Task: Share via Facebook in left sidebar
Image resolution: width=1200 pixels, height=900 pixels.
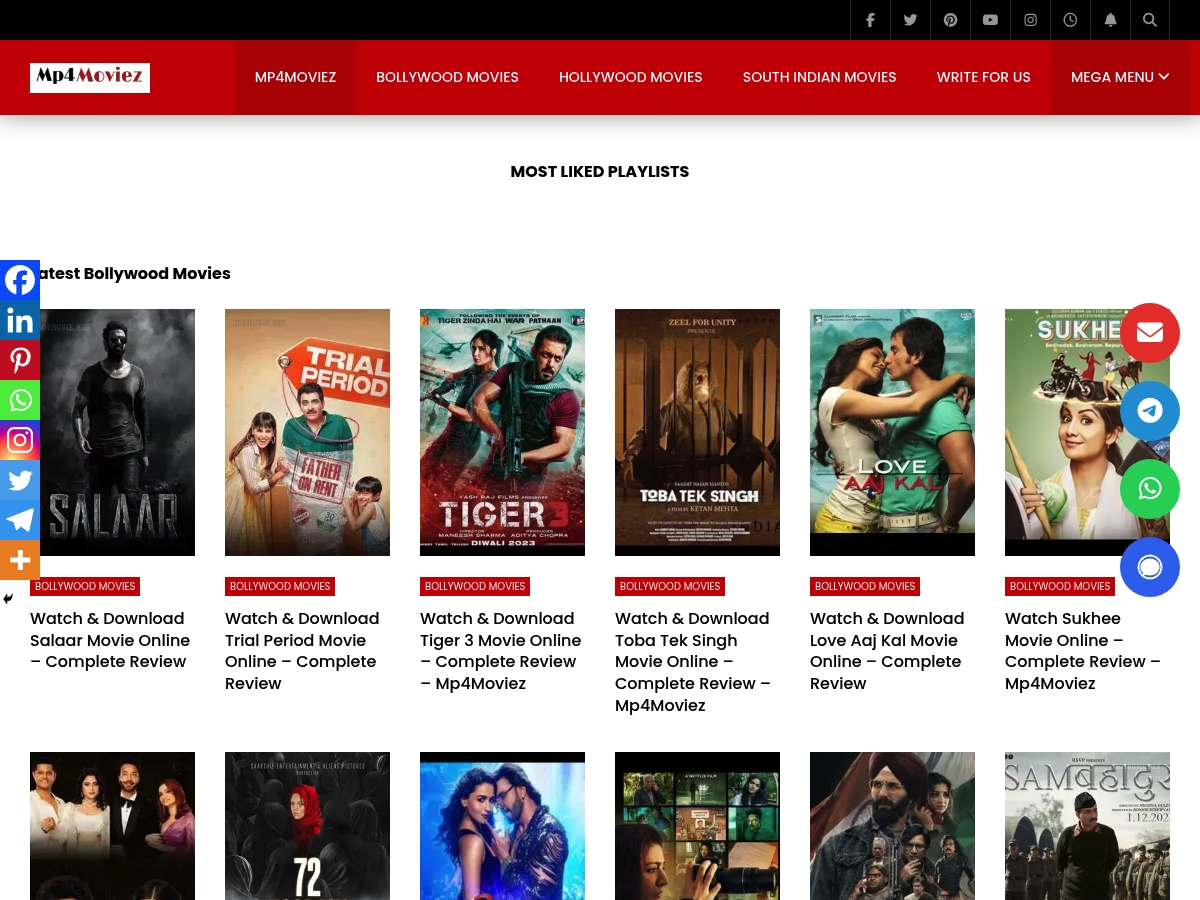Action: pos(20,280)
